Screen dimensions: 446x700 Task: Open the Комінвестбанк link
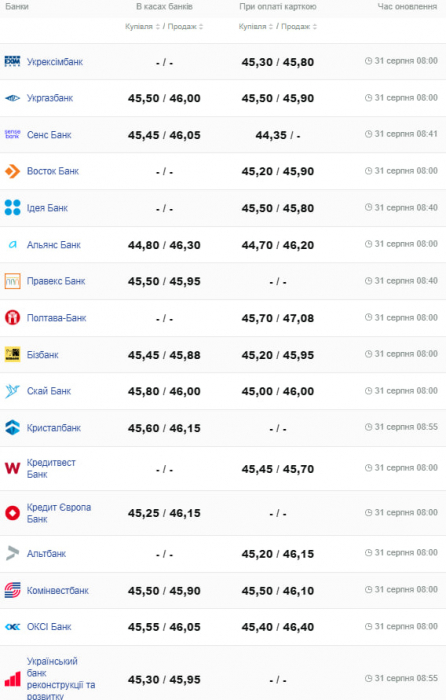point(58,591)
